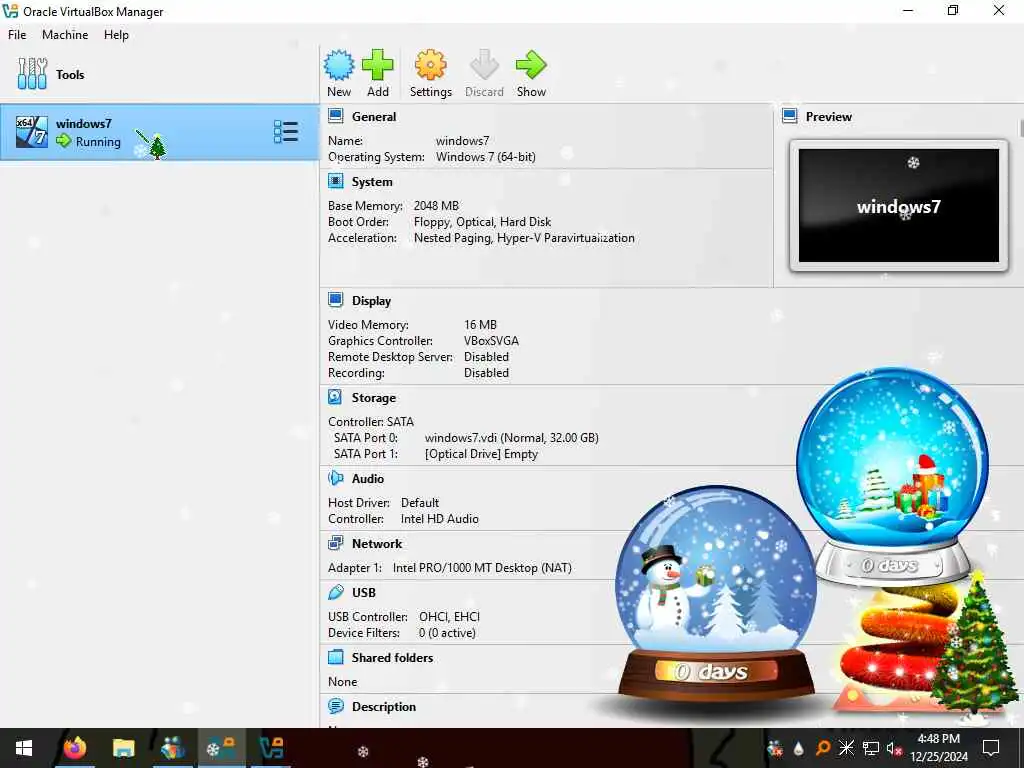Image resolution: width=1024 pixels, height=768 pixels.
Task: Open the Shared folders header link
Action: point(392,658)
